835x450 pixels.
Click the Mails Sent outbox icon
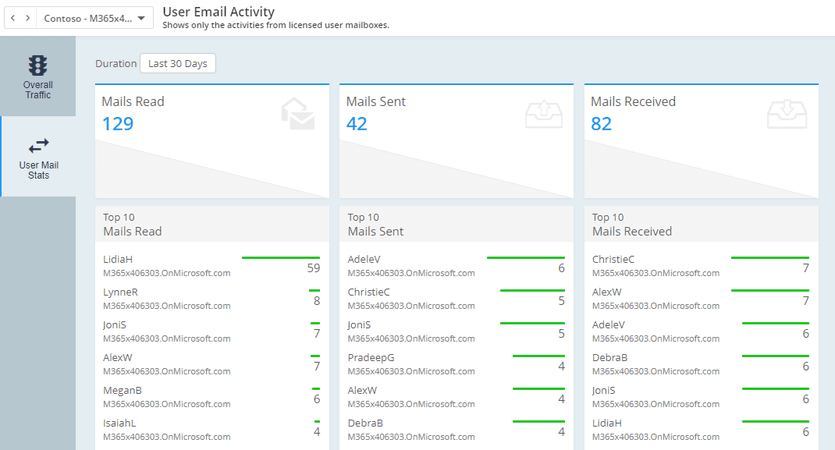[543, 115]
